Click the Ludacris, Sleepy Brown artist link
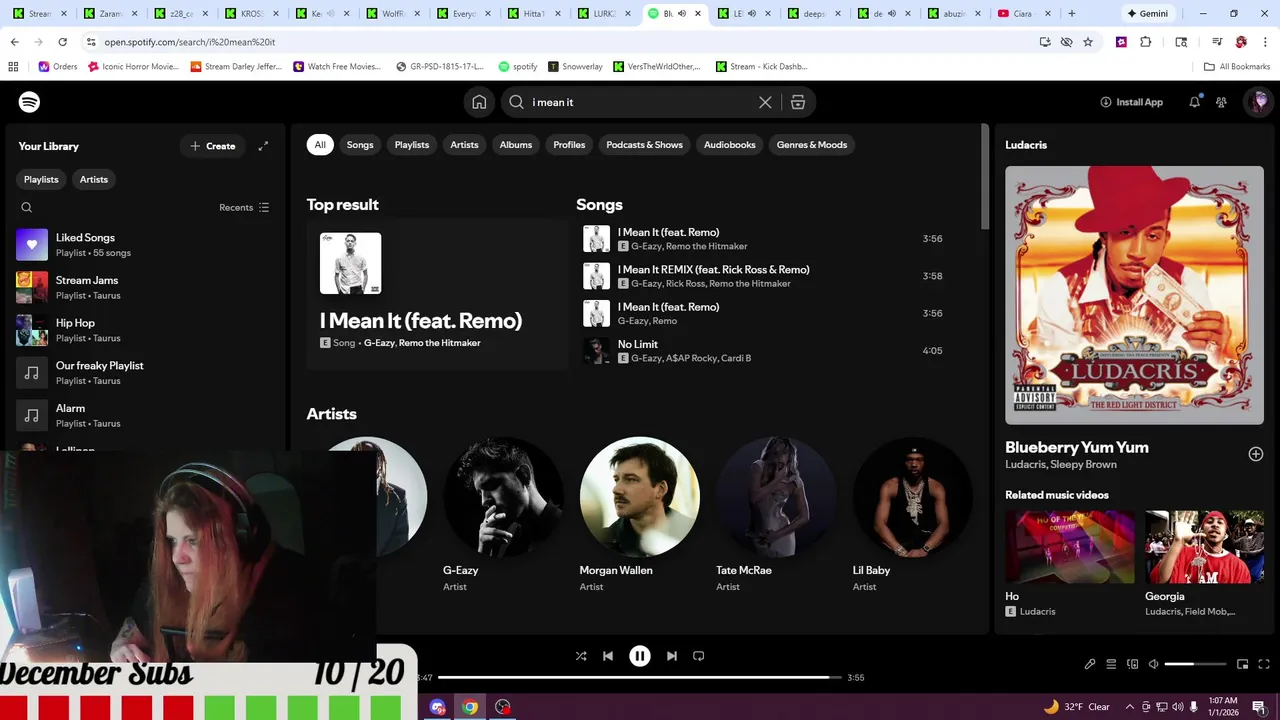This screenshot has height=720, width=1280. [x=1061, y=465]
